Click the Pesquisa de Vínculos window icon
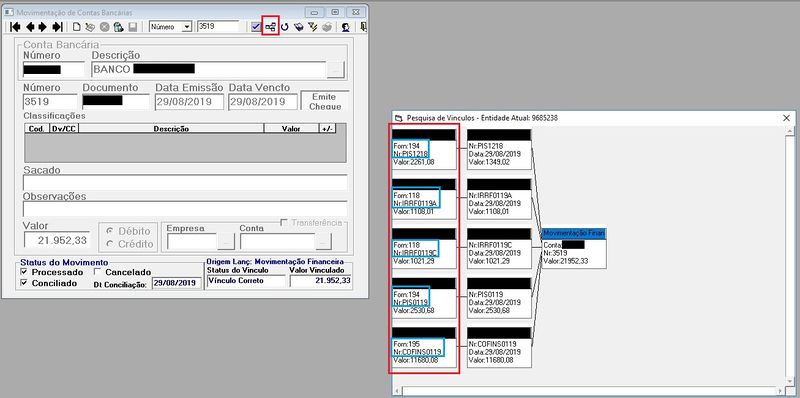The image size is (800, 398). 399,118
